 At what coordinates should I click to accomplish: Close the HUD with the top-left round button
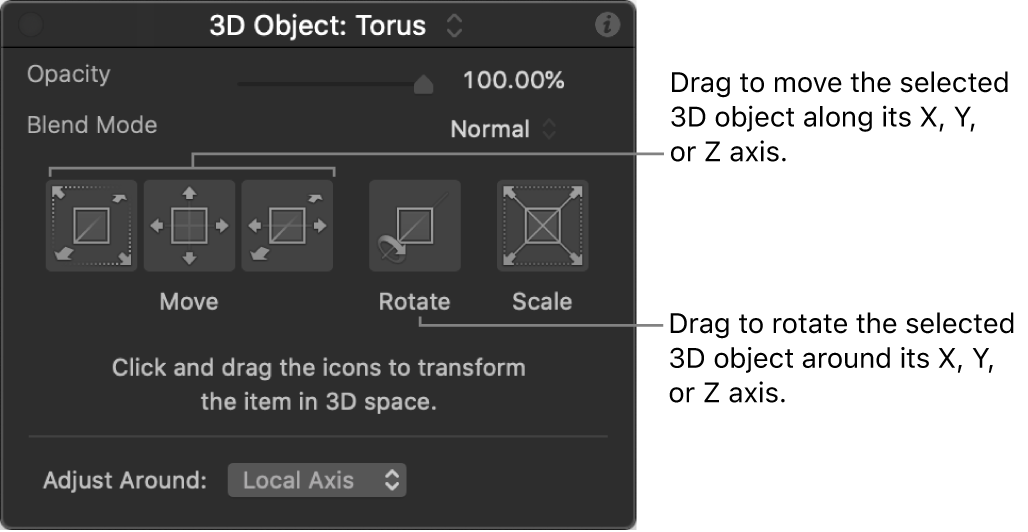tap(31, 26)
